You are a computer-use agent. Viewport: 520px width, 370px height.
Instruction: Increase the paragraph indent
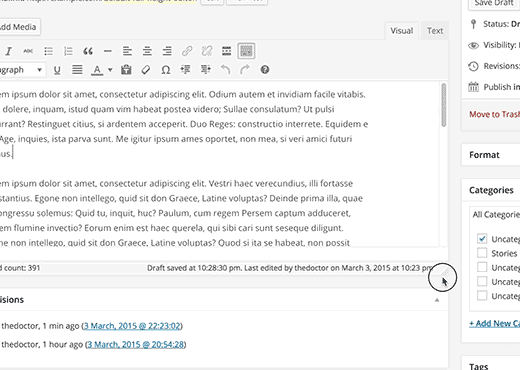(205, 70)
